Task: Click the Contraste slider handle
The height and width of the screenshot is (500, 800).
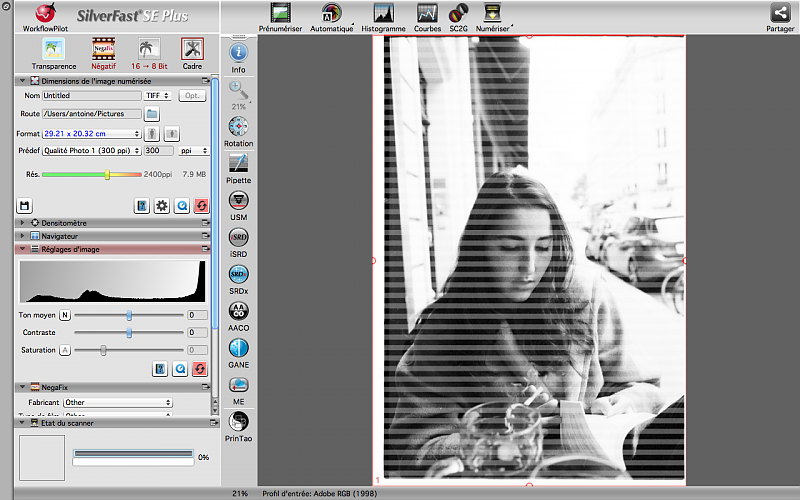Action: pos(129,332)
